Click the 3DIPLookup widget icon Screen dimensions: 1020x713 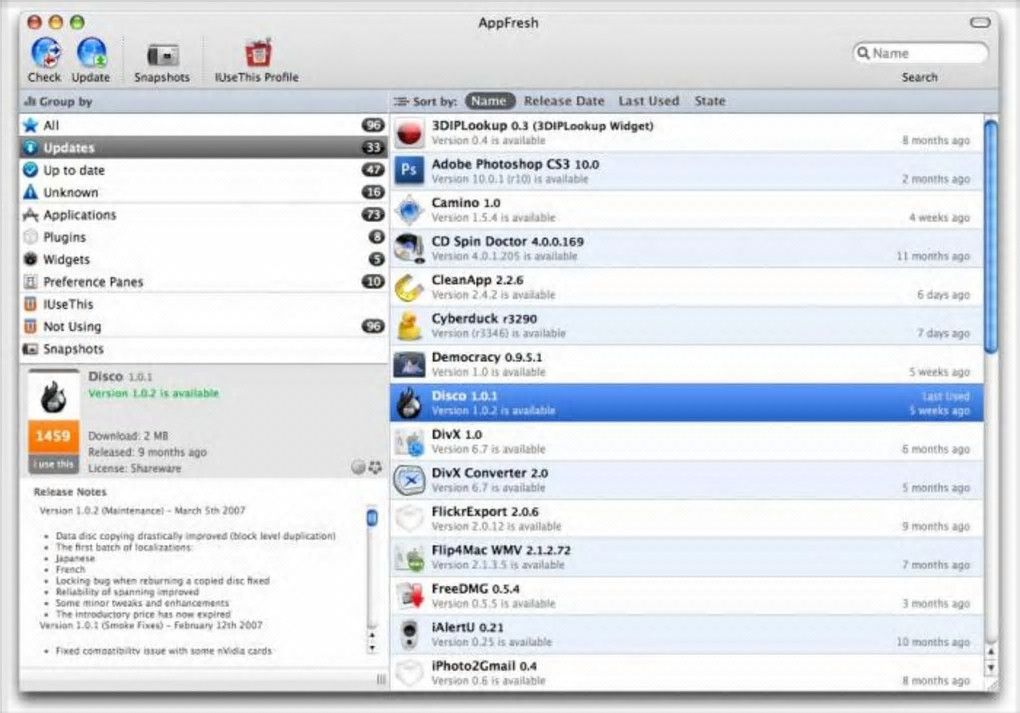point(410,133)
